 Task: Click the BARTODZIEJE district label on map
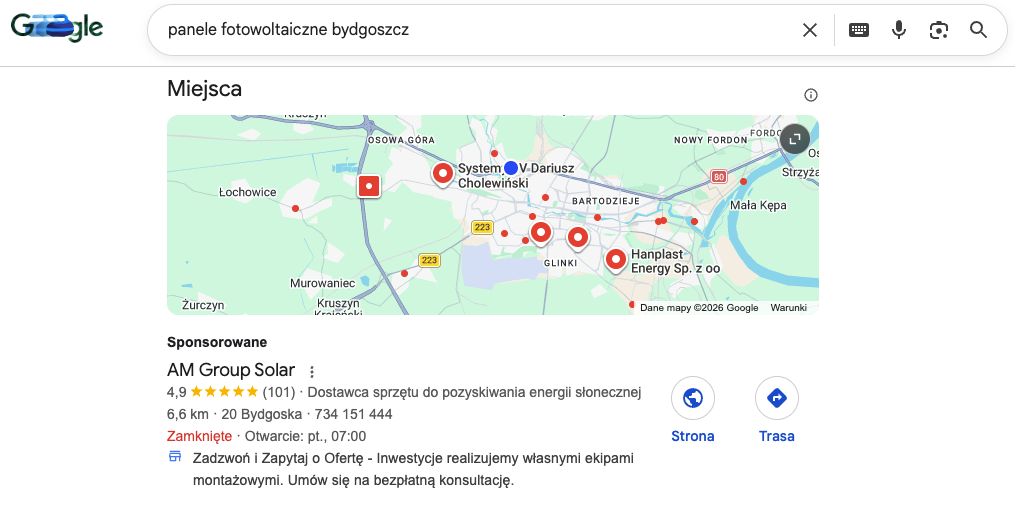pos(606,201)
